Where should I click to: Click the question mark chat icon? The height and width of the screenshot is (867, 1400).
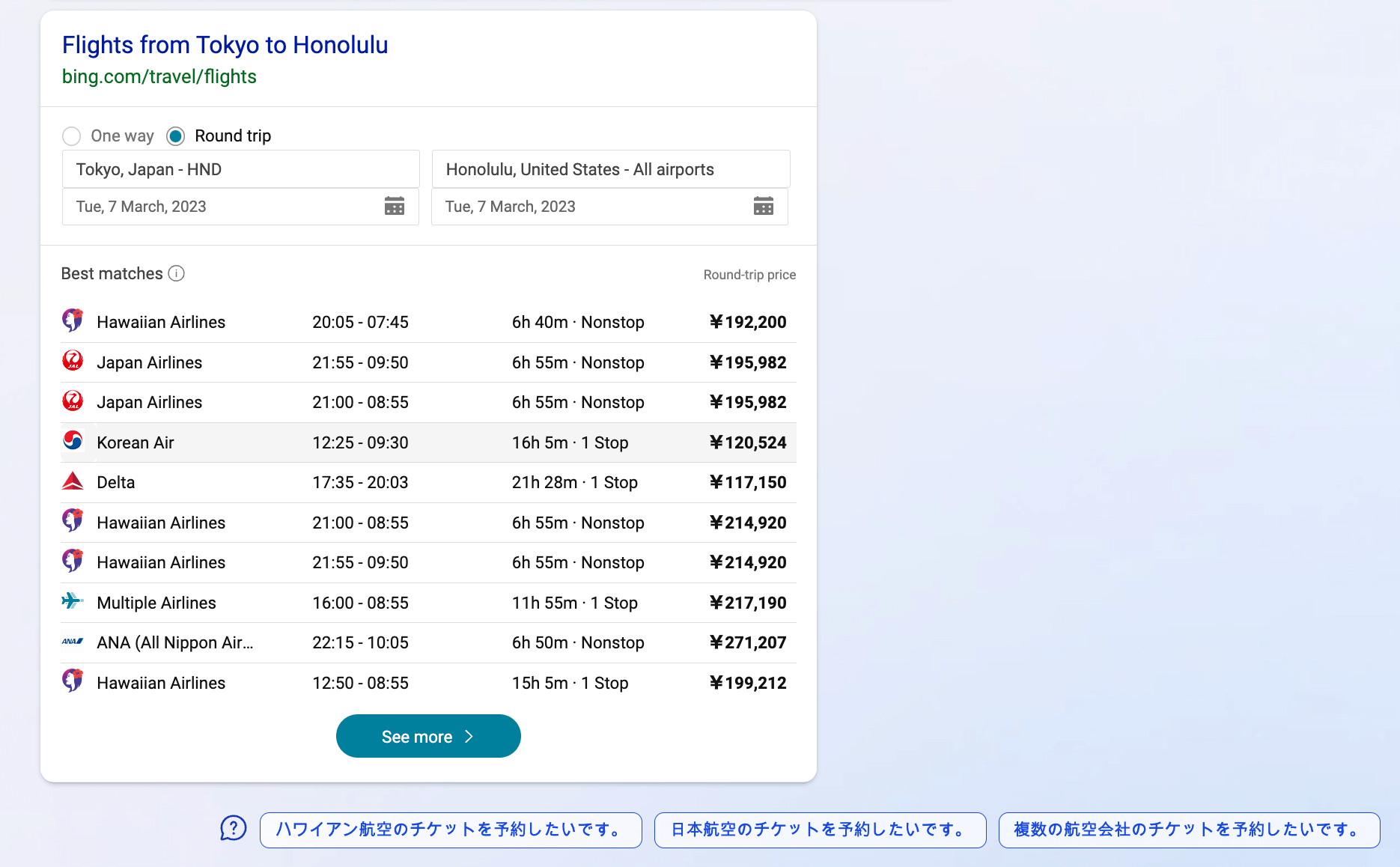click(x=234, y=828)
